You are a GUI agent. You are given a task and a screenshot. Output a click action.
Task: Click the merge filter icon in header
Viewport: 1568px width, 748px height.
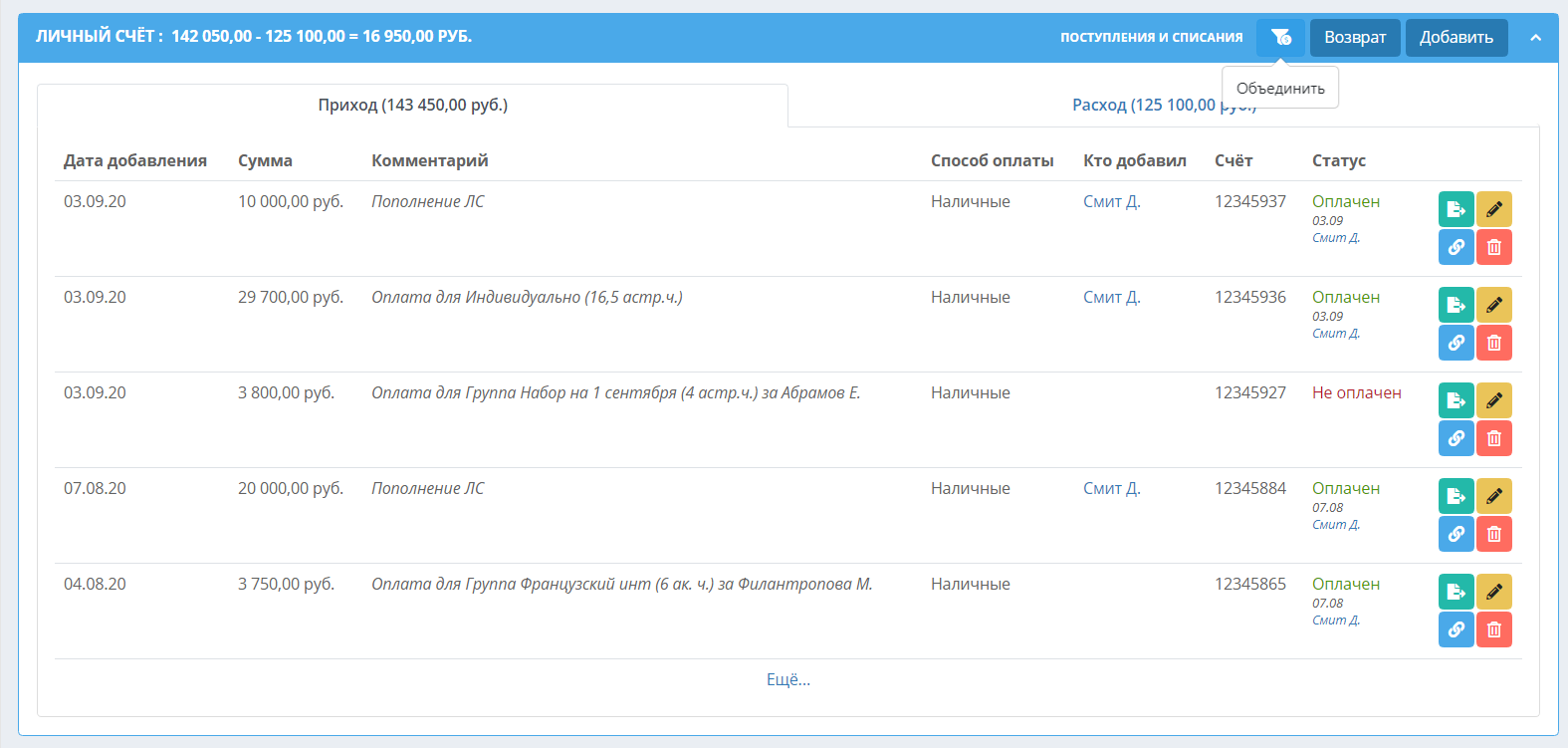point(1280,38)
